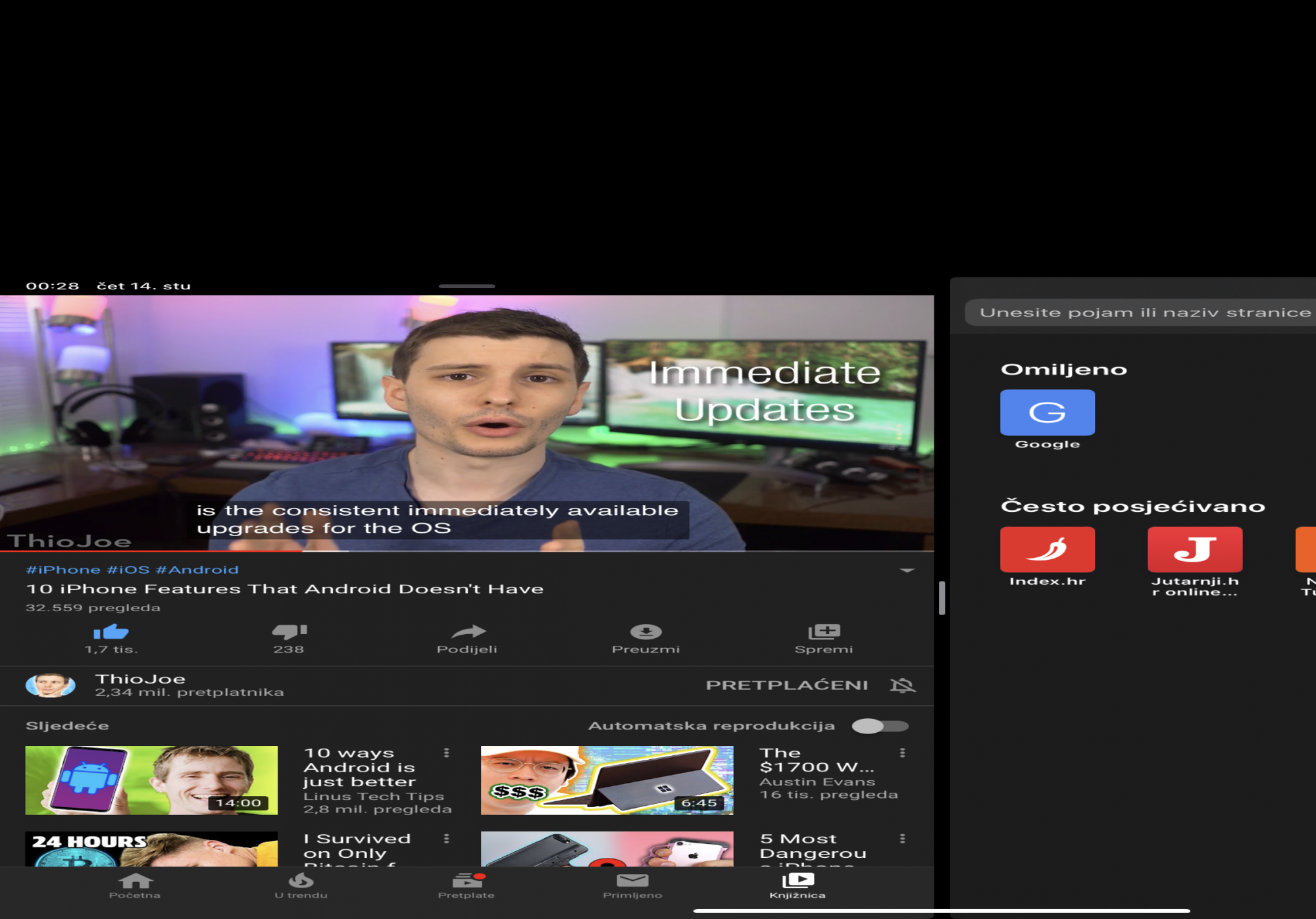Screen dimensions: 1316x919
Task: Open the #iPhone hashtag link
Action: pos(63,570)
